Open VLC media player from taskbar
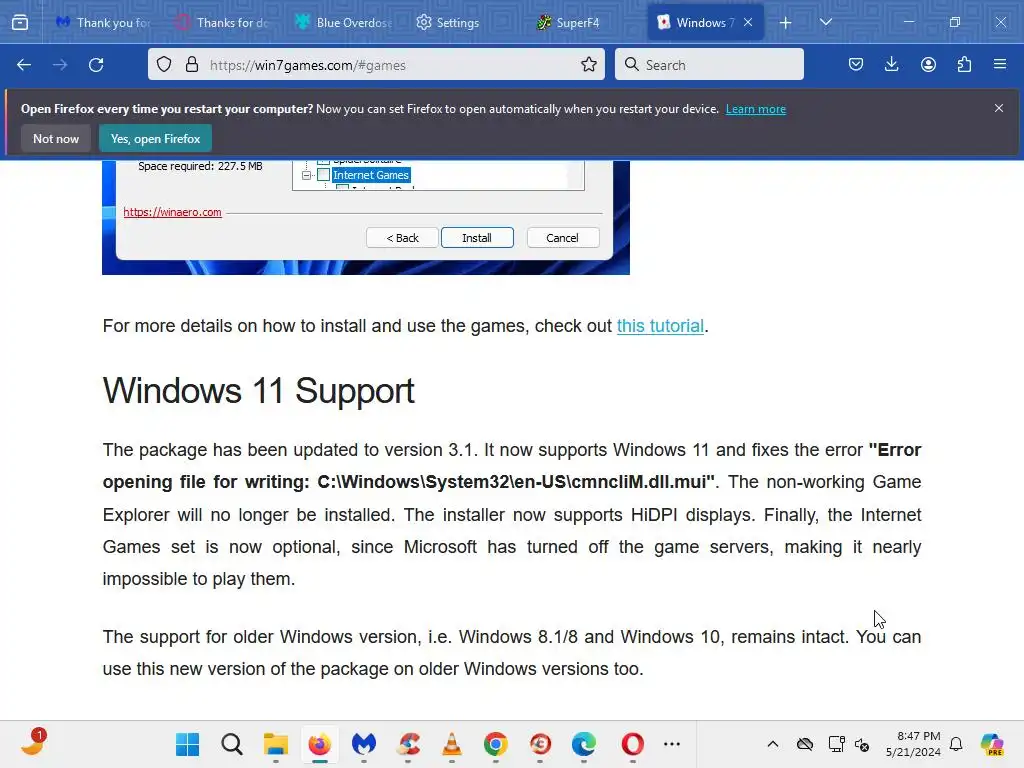This screenshot has height=768, width=1024. 452,744
